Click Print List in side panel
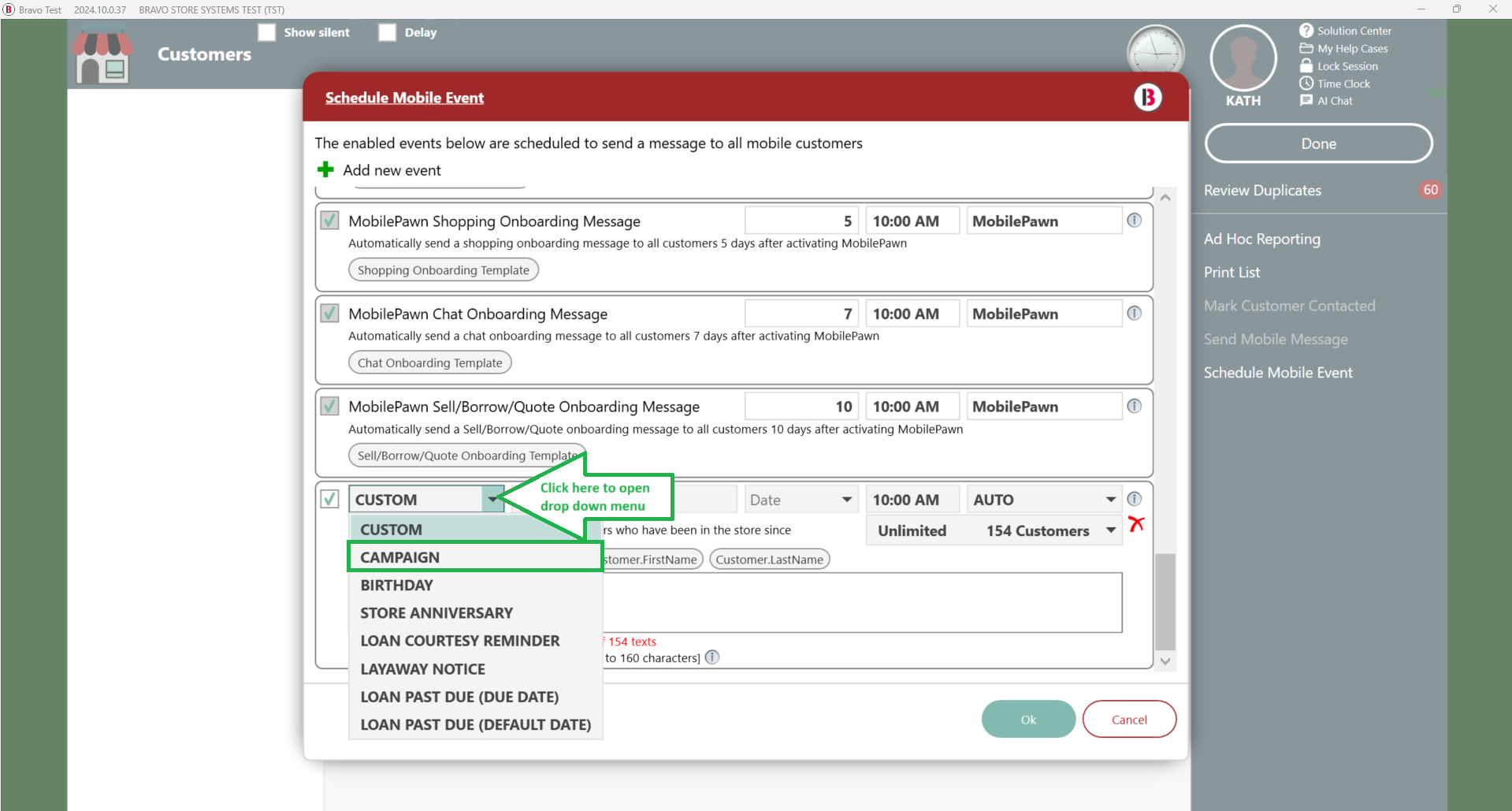The height and width of the screenshot is (811, 1512). 1232,272
